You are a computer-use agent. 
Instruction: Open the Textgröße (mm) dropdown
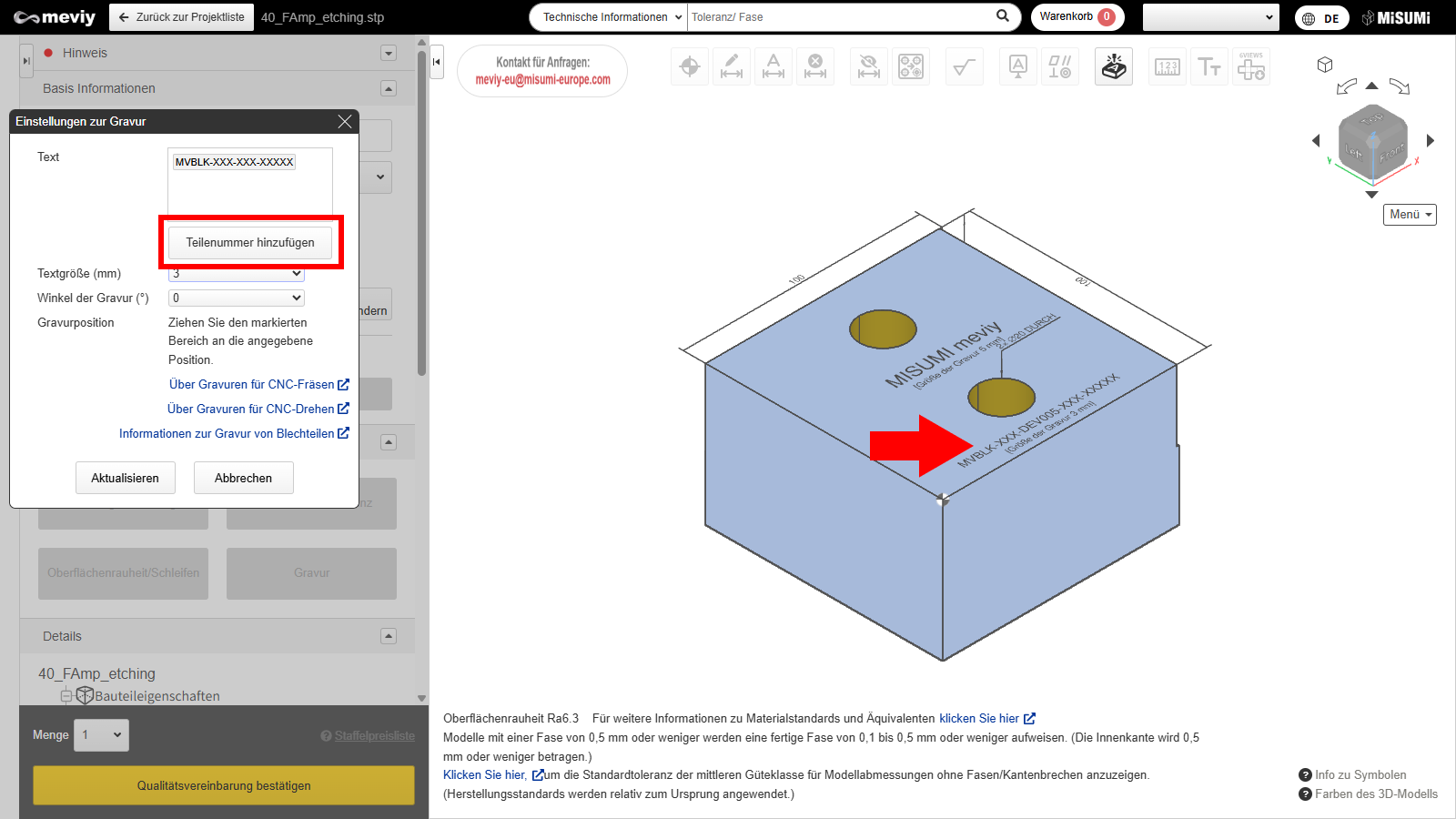(237, 274)
